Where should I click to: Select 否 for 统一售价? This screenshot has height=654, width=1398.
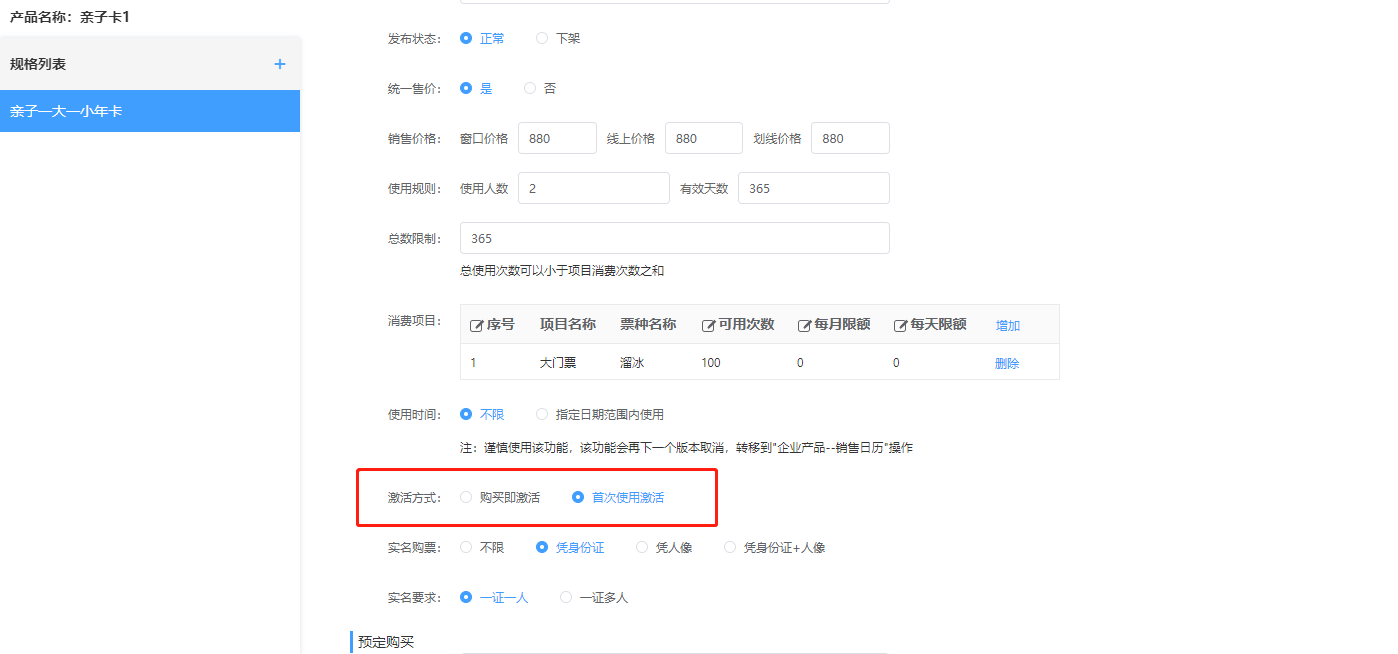530,88
